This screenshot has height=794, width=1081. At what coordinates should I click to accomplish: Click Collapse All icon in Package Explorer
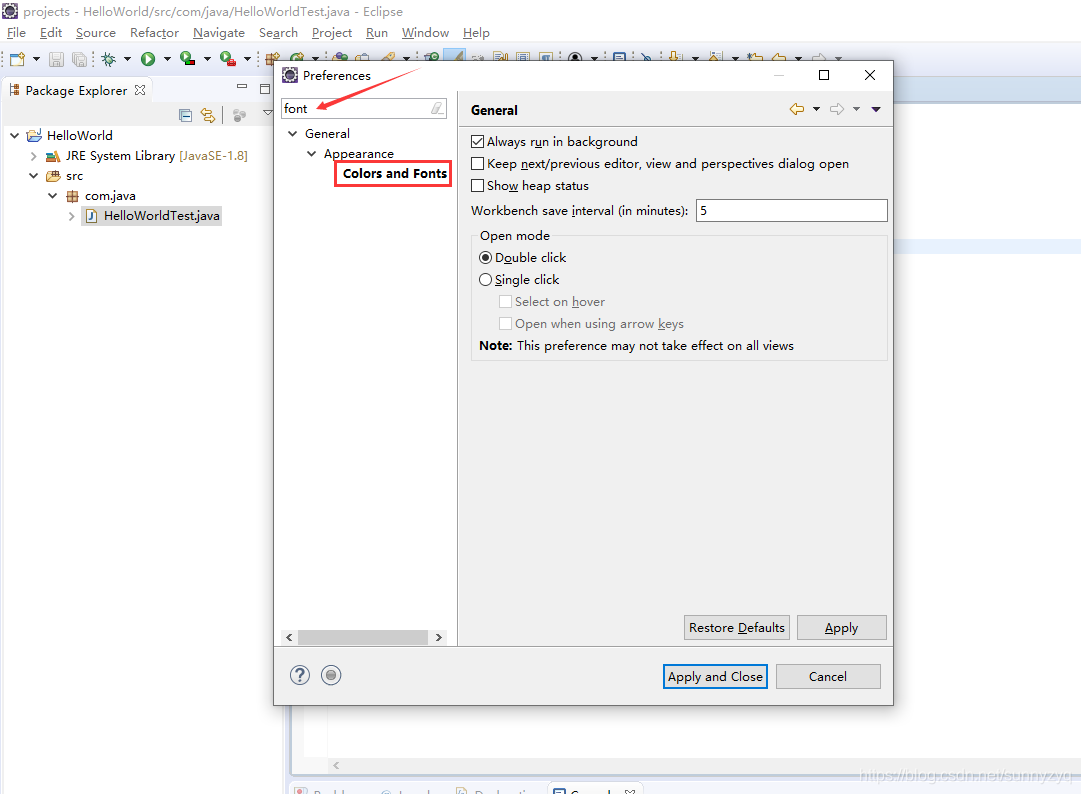[x=185, y=115]
